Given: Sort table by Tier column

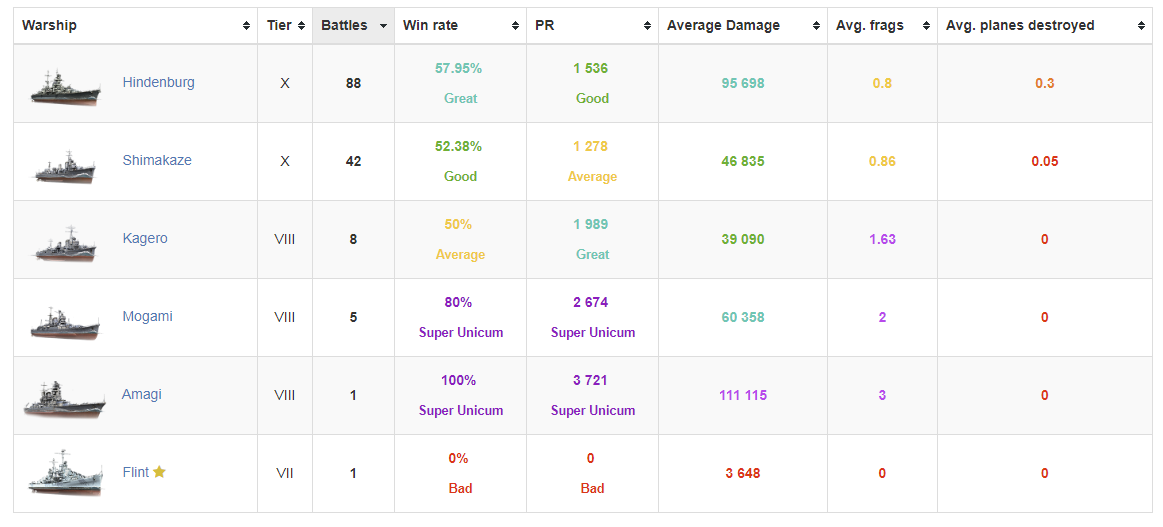Looking at the screenshot, I should tap(285, 25).
